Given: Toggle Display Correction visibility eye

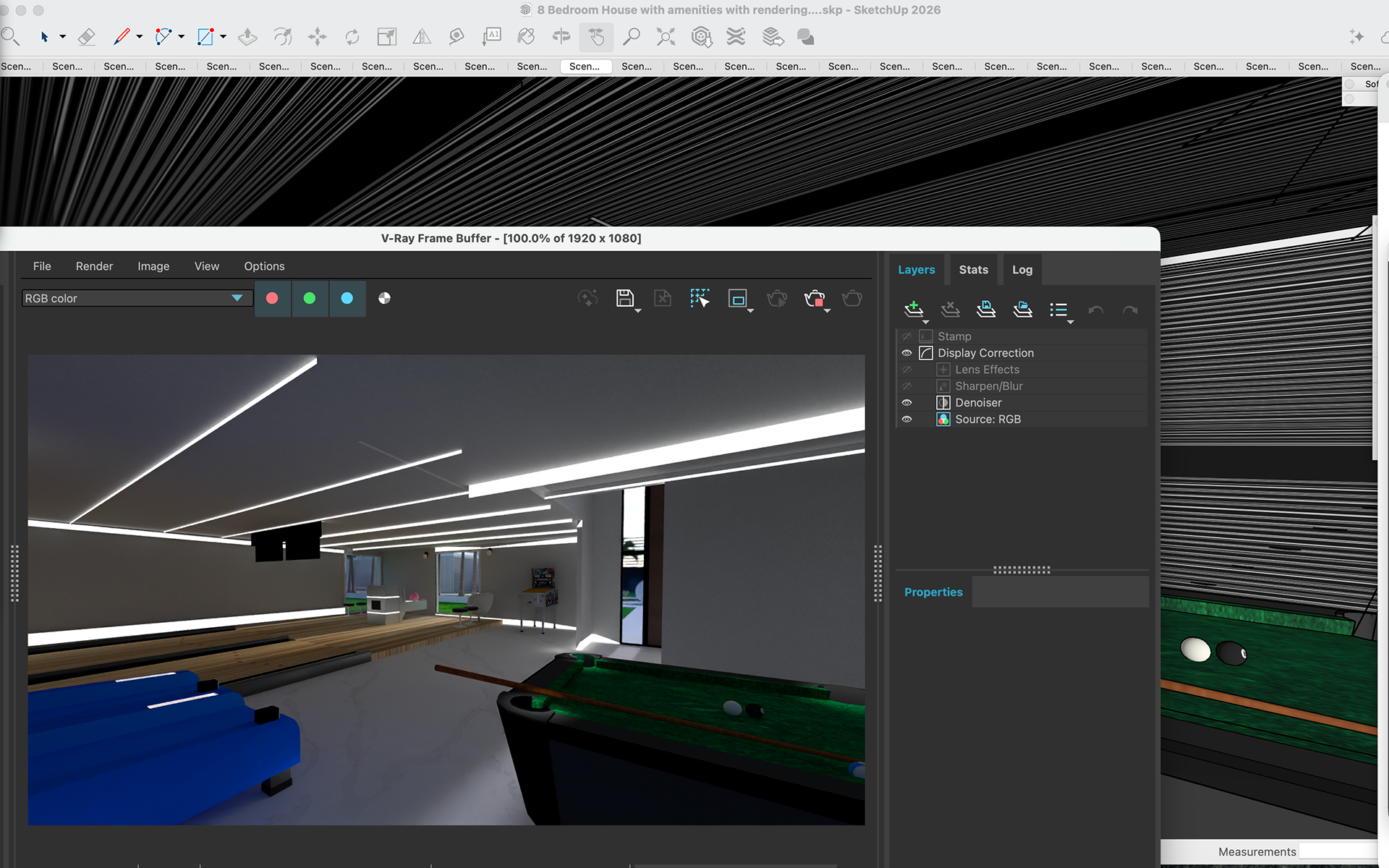Looking at the screenshot, I should tap(906, 353).
